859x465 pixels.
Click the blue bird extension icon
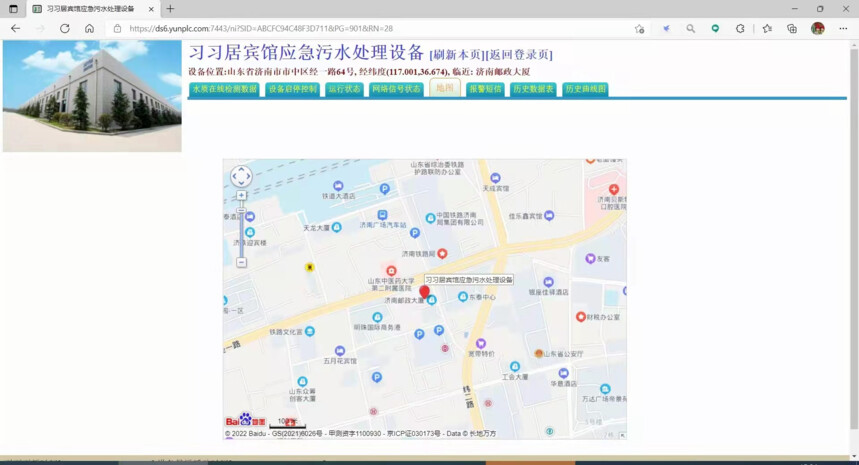tap(666, 28)
